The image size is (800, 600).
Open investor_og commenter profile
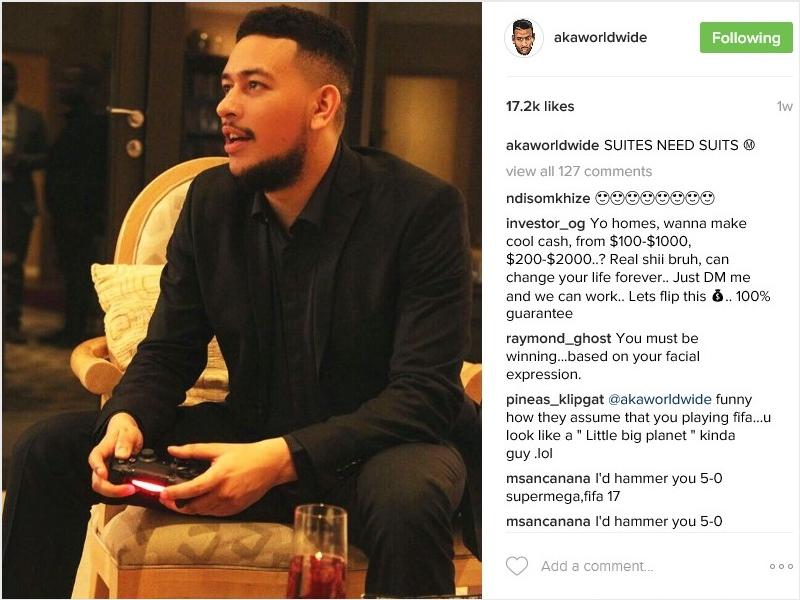[x=545, y=223]
